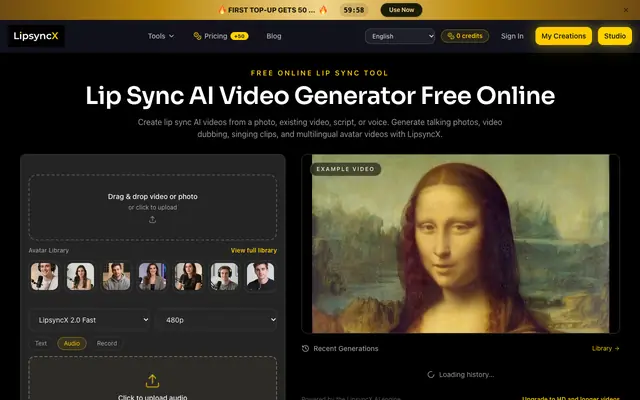Select the seventh avatar, man on white background

(x=260, y=276)
